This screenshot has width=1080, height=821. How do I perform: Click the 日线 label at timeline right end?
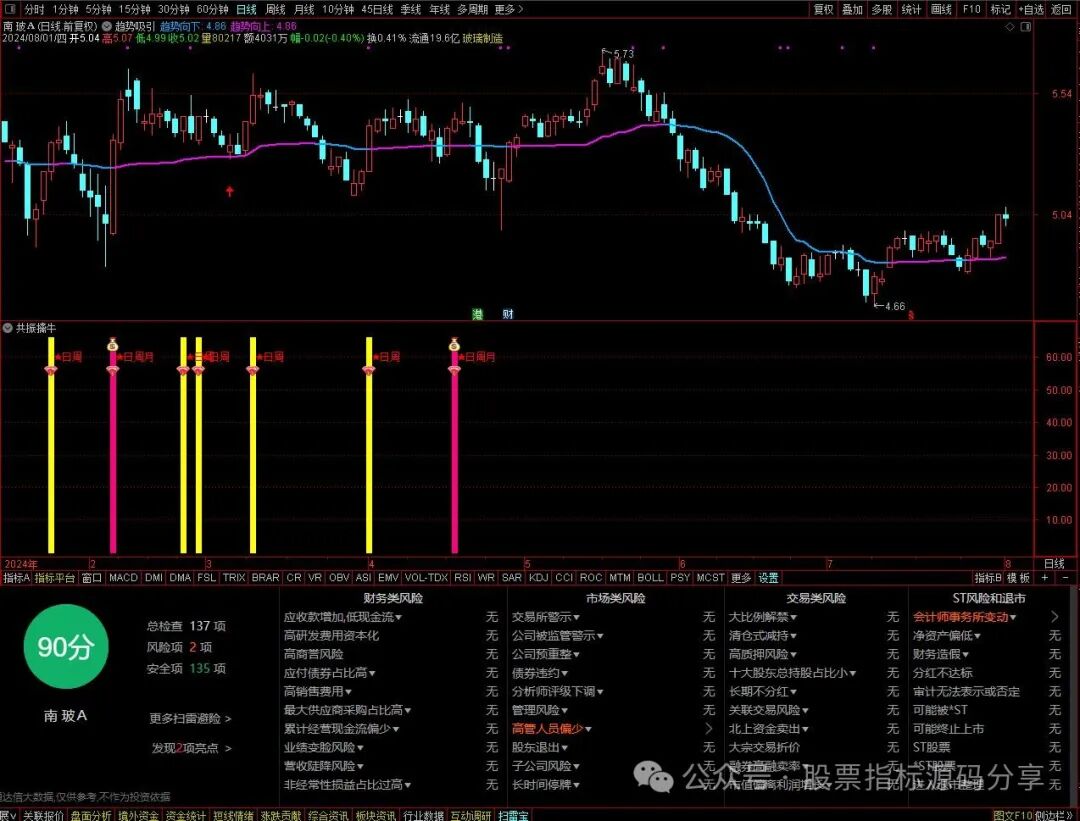point(1054,563)
